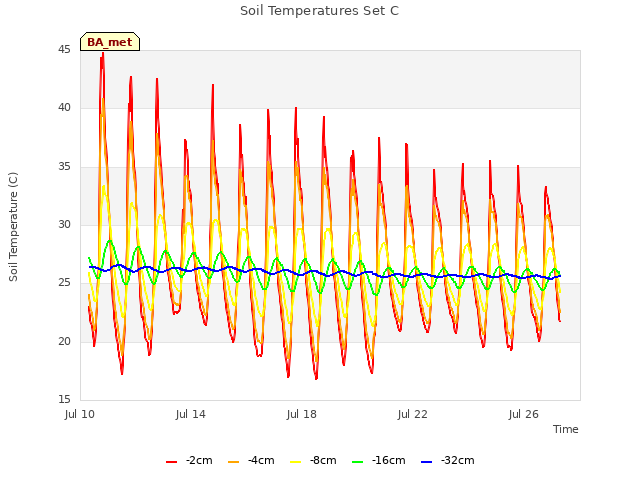The height and width of the screenshot is (480, 640).
Task: Click the orange -4cm legend swatch
Action: click(233, 462)
